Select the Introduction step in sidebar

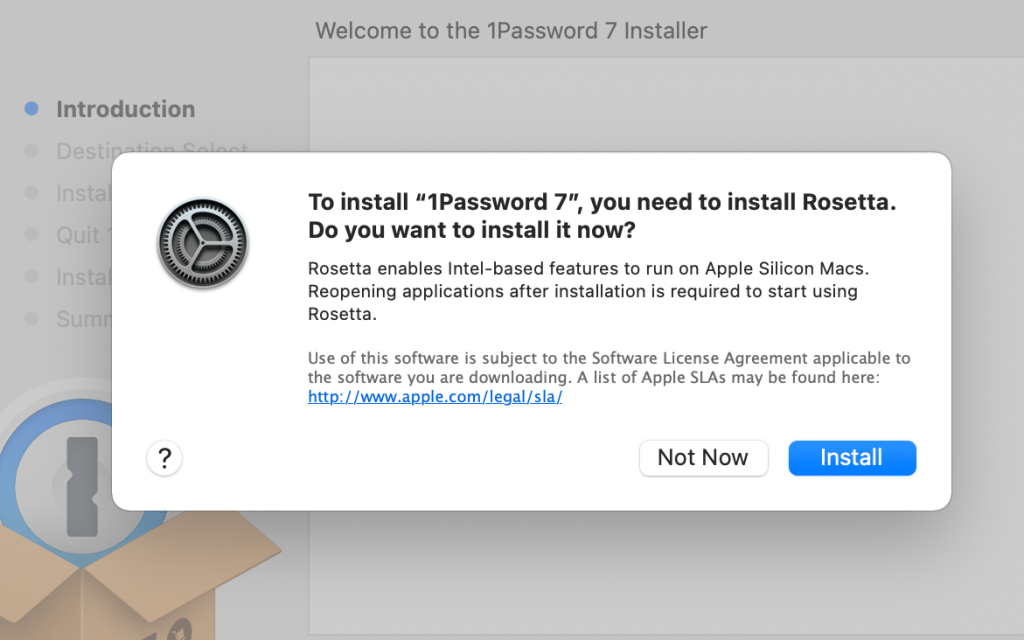click(125, 109)
